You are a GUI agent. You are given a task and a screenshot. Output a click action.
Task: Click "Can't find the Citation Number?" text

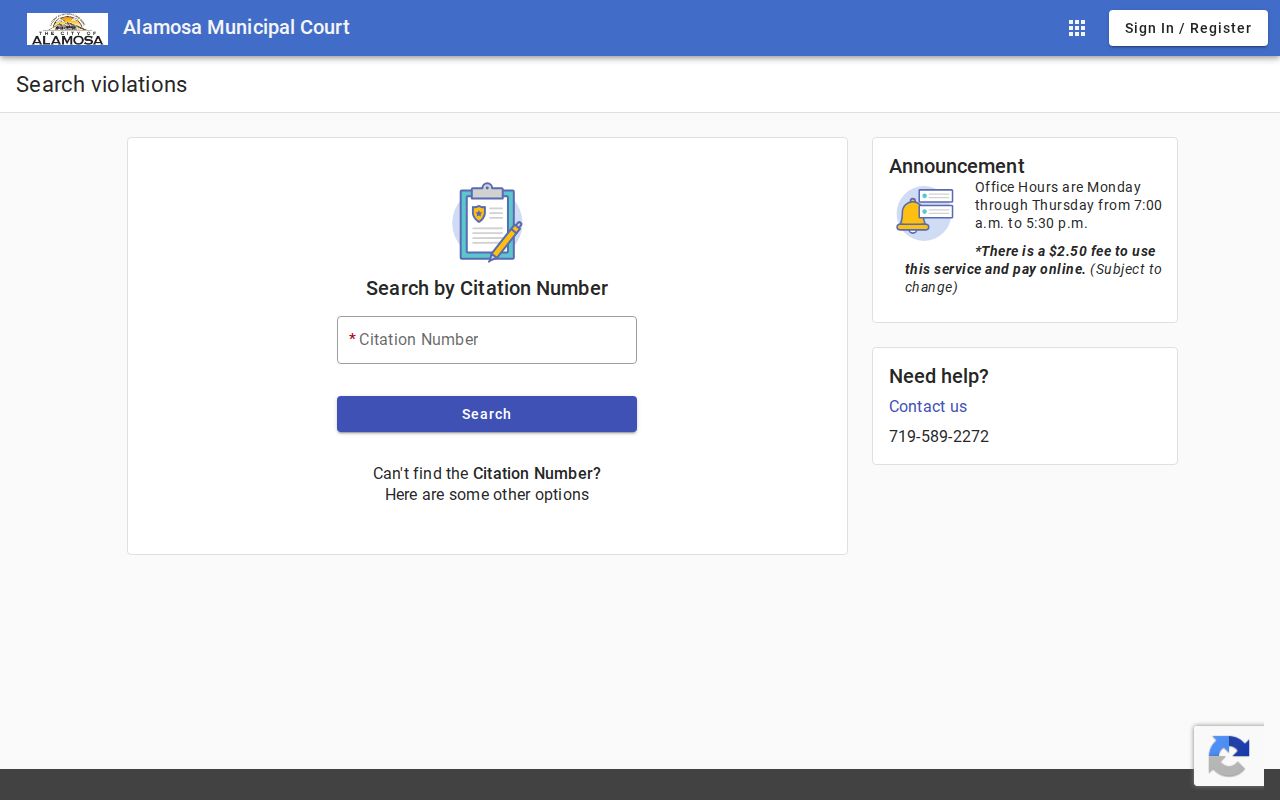pos(487,473)
